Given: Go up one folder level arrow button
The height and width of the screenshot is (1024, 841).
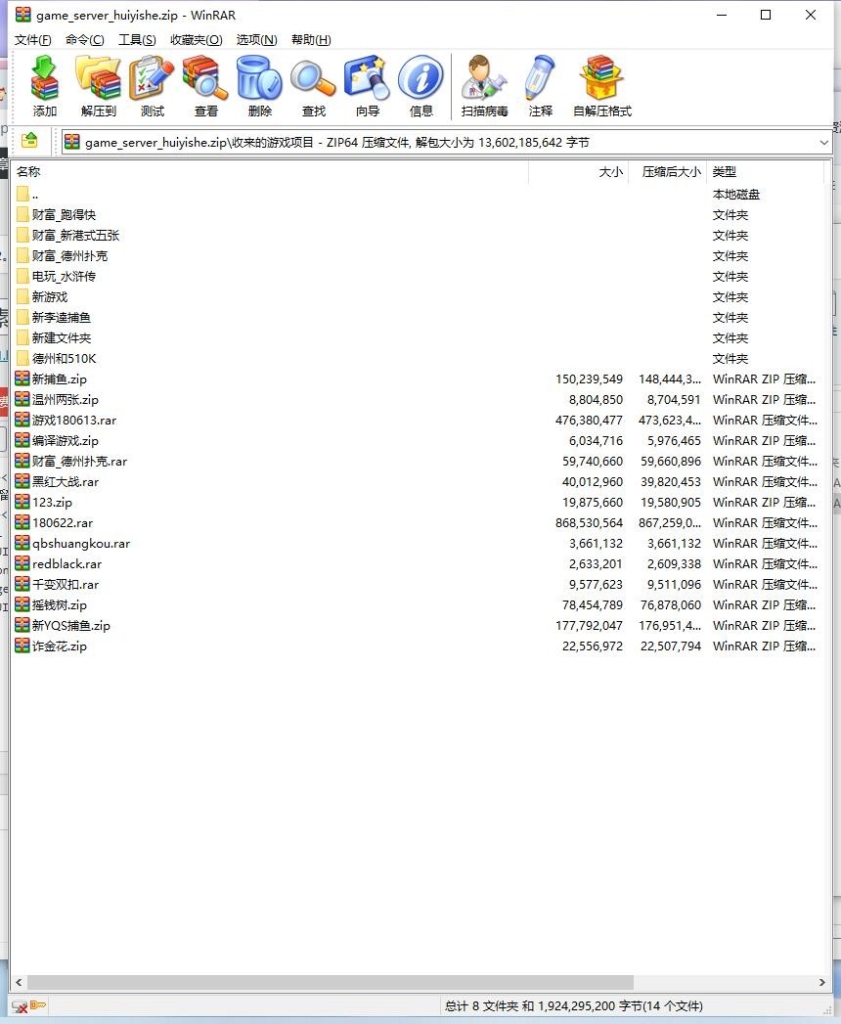Looking at the screenshot, I should point(30,141).
